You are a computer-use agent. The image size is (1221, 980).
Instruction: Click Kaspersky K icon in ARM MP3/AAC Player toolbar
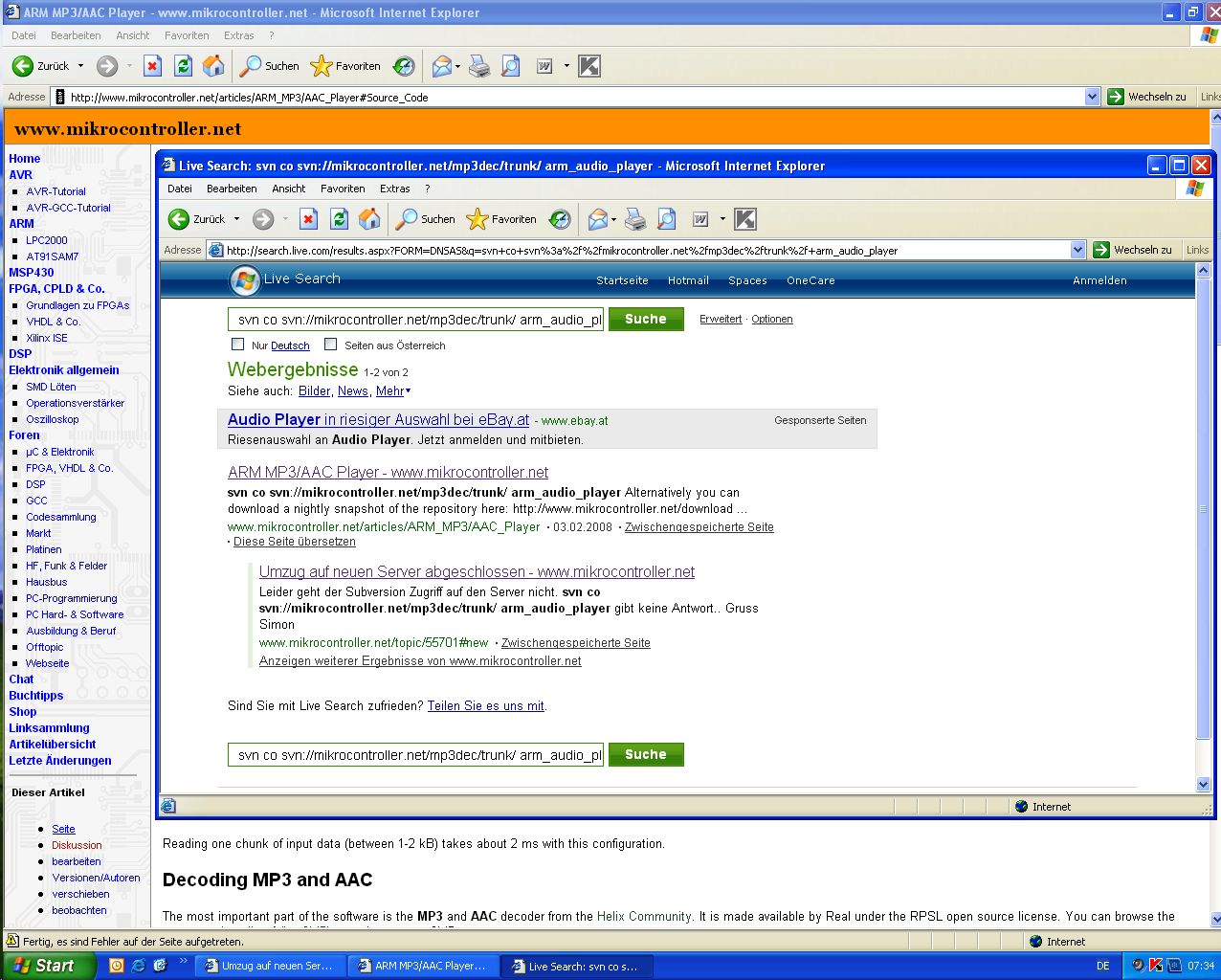(589, 66)
